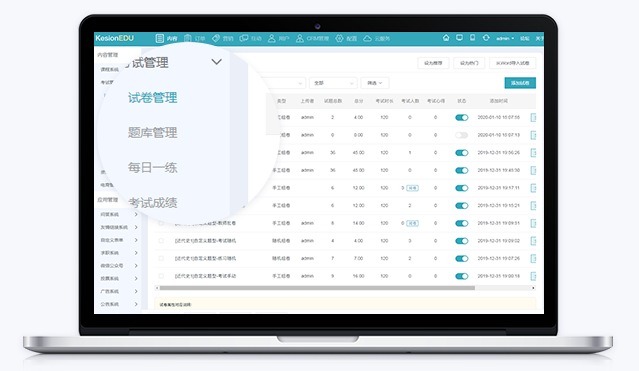Click the 状态 column header
The image size is (639, 371).
click(x=461, y=101)
